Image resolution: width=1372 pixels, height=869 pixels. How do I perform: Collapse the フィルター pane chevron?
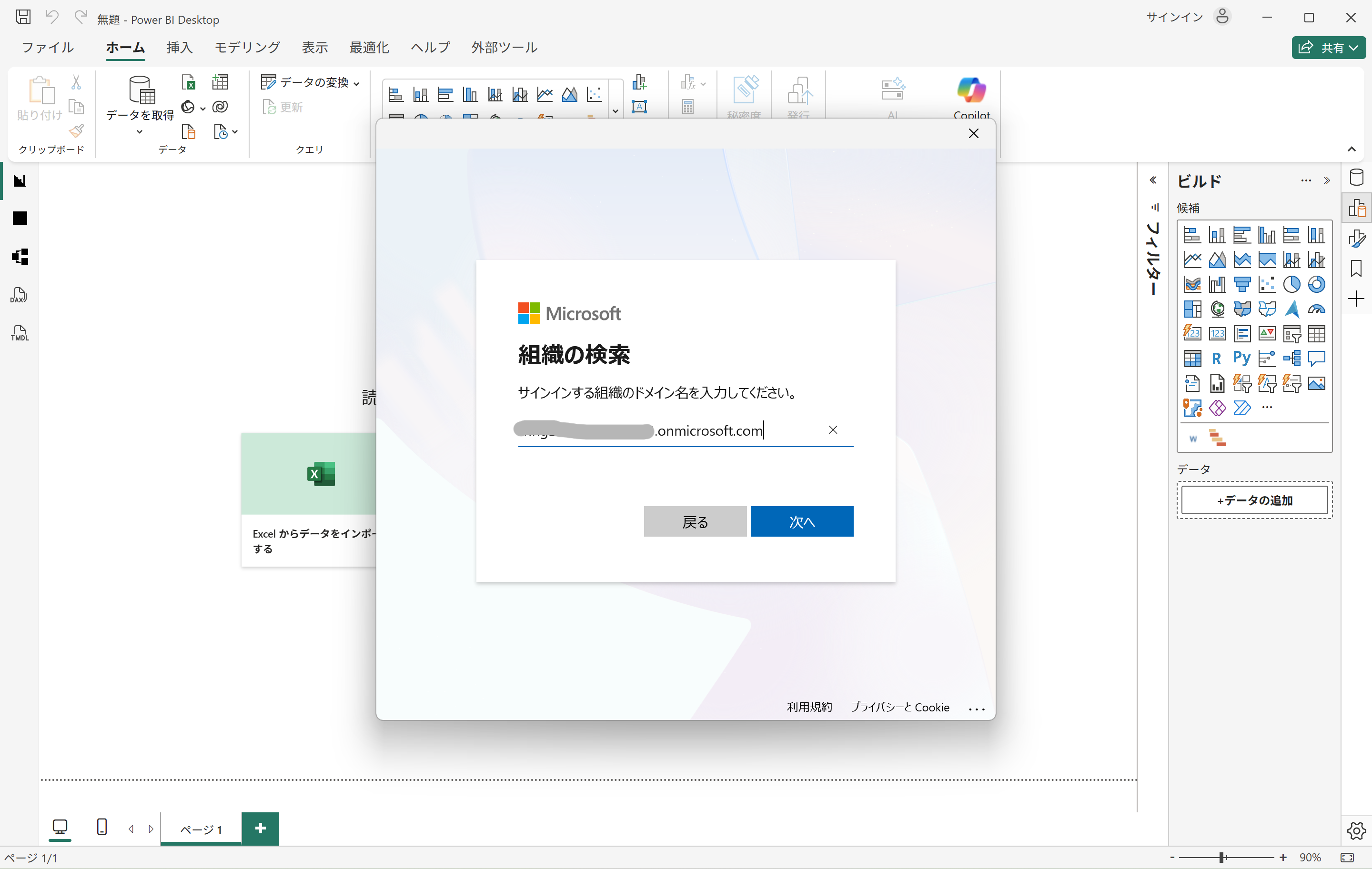(1153, 180)
